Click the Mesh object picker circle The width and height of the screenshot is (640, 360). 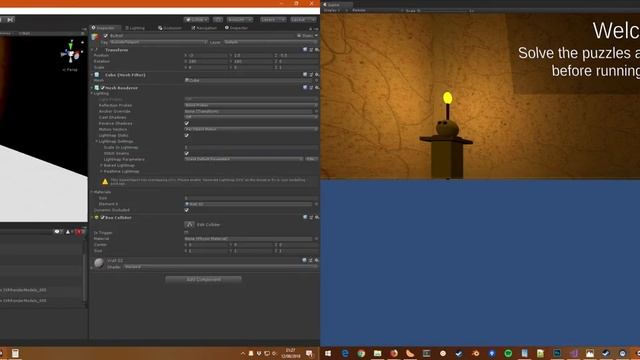click(x=316, y=80)
